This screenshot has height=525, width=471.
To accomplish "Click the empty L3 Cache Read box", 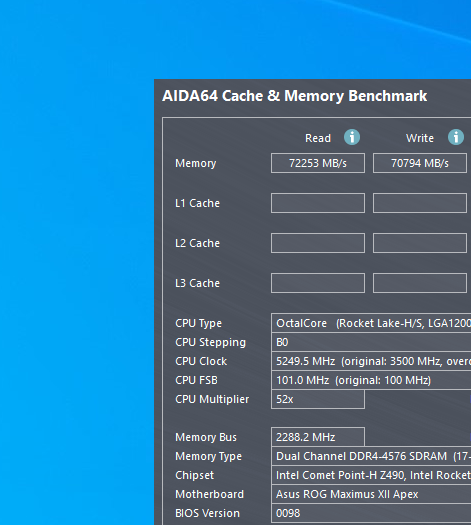I will [318, 283].
